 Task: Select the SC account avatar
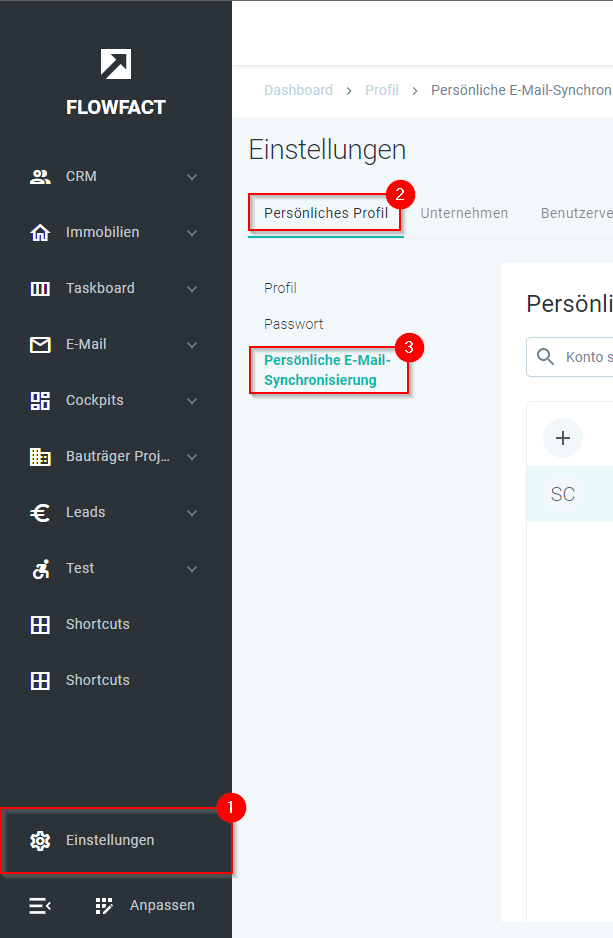[563, 494]
